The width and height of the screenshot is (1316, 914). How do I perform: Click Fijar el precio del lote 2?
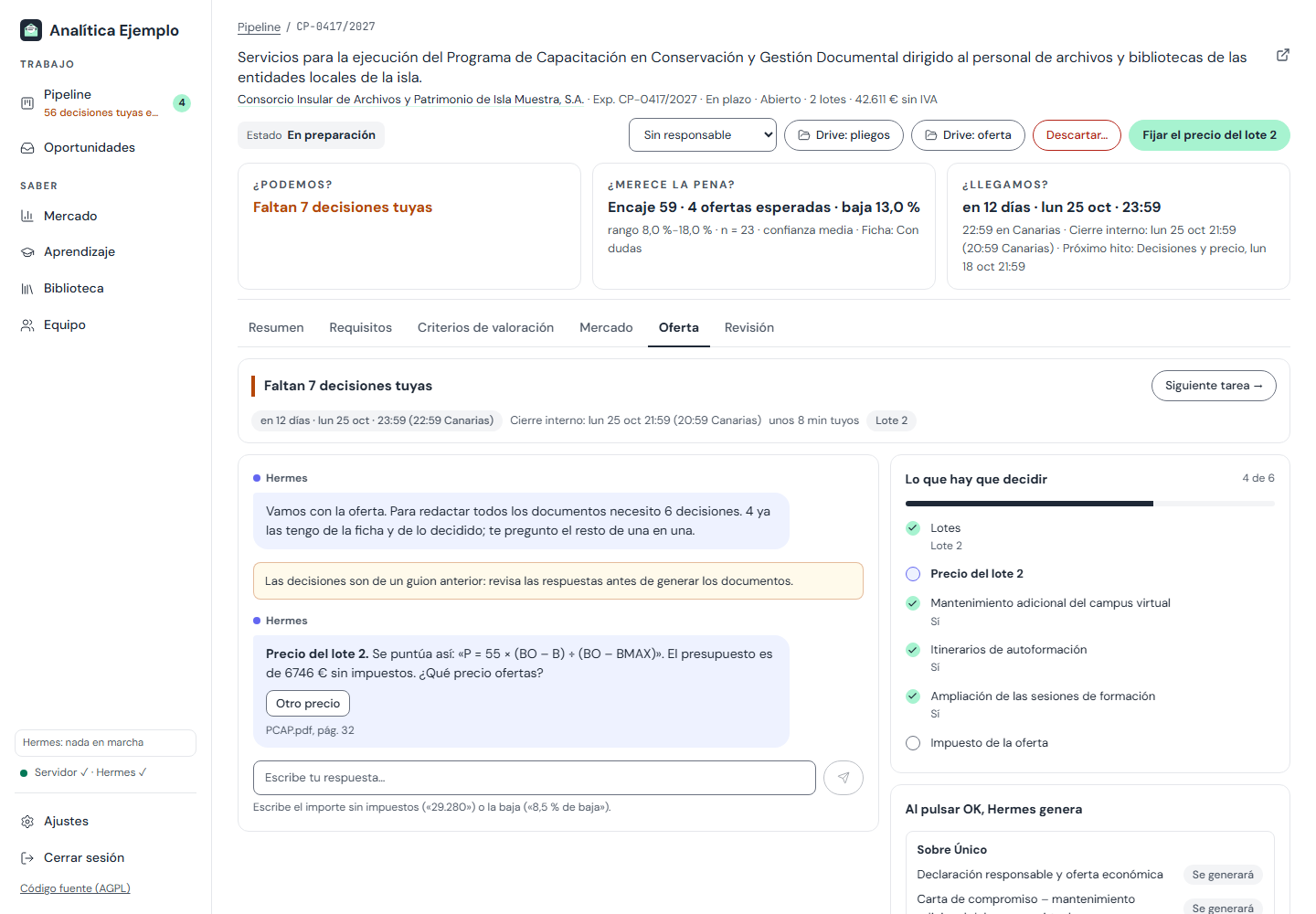point(1209,135)
